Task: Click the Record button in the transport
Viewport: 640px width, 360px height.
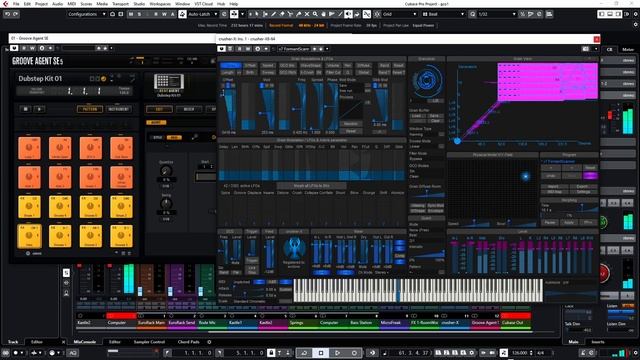Action: 354,353
